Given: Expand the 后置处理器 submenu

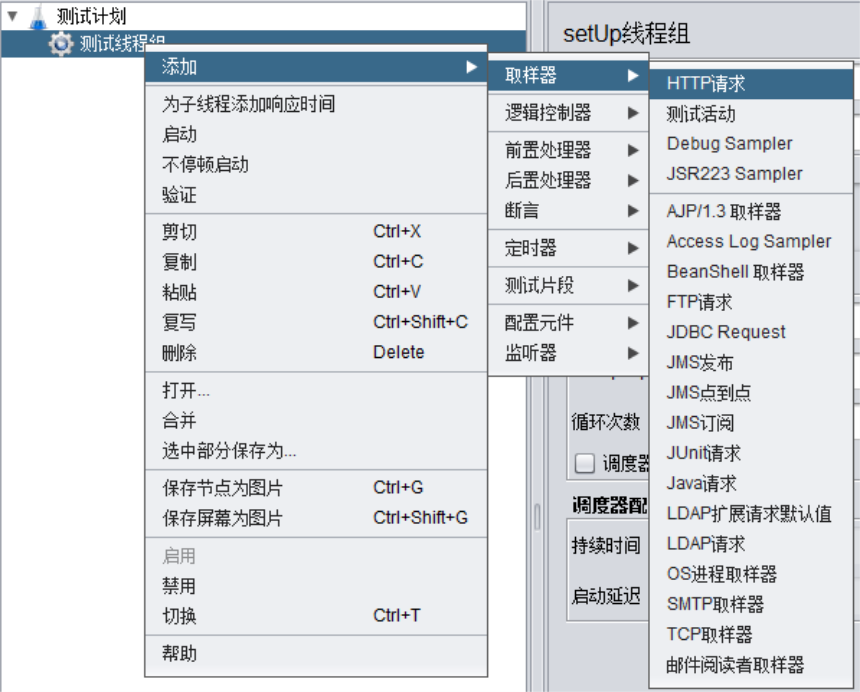Looking at the screenshot, I should 568,180.
